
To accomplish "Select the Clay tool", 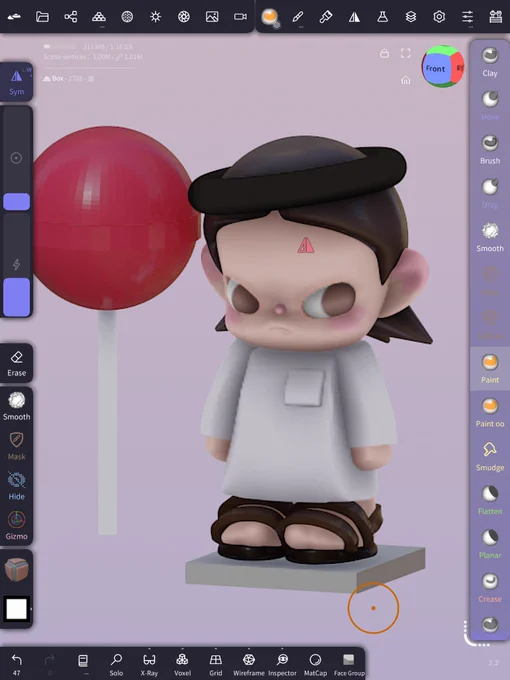I will pyautogui.click(x=490, y=62).
